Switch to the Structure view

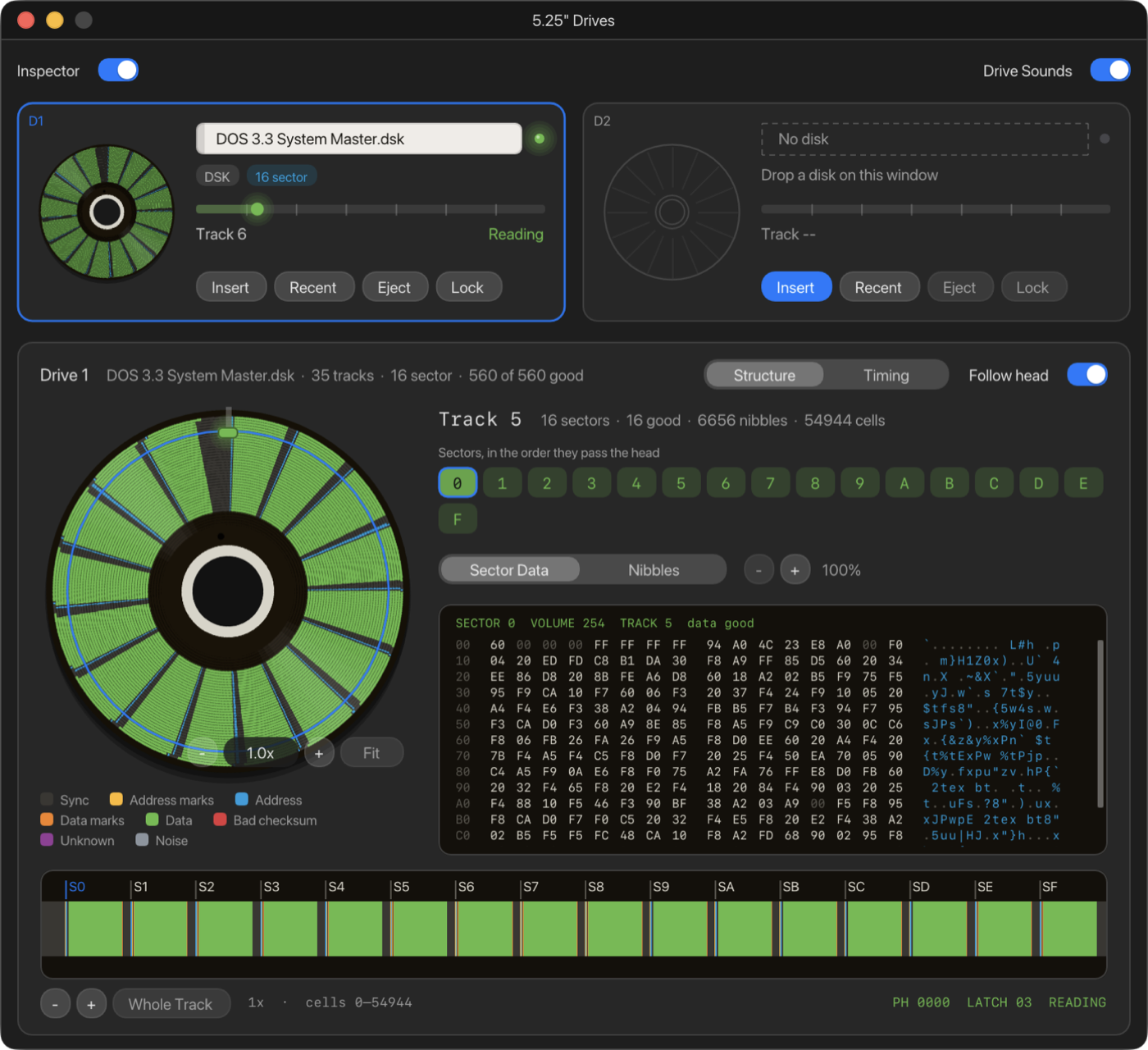[x=764, y=375]
